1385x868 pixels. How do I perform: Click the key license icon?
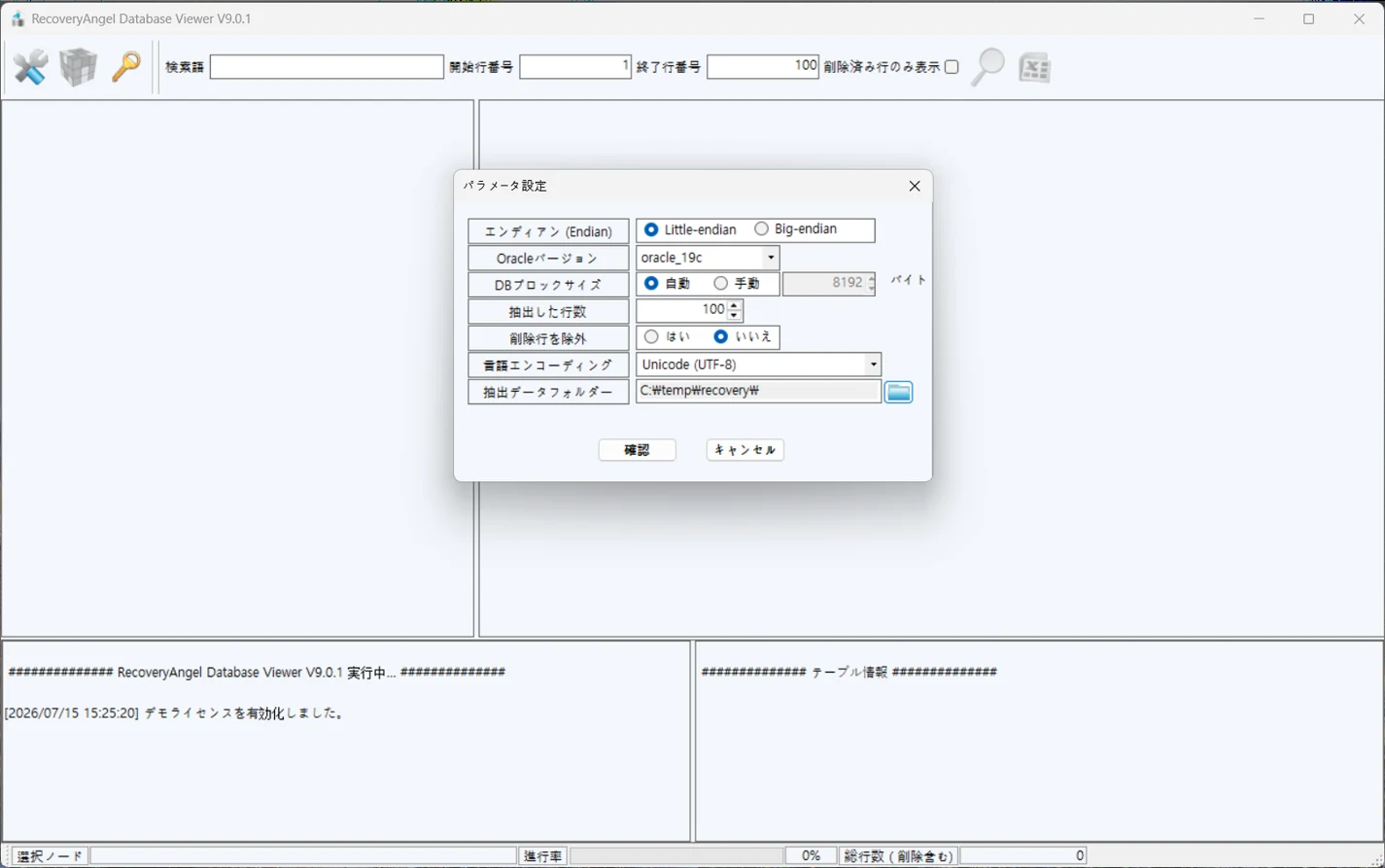125,67
